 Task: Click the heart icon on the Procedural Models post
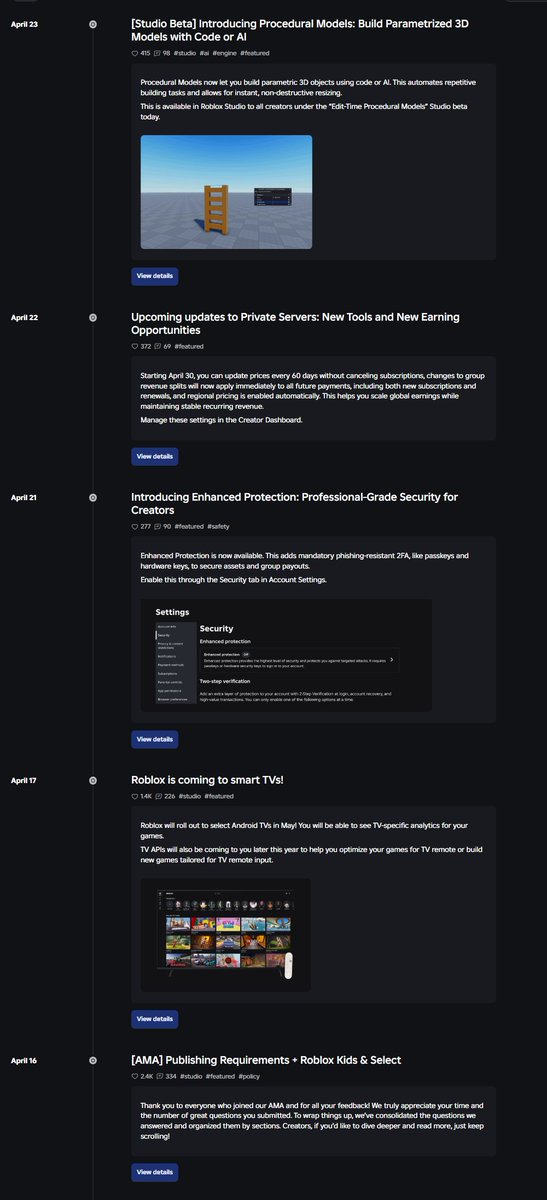point(135,53)
